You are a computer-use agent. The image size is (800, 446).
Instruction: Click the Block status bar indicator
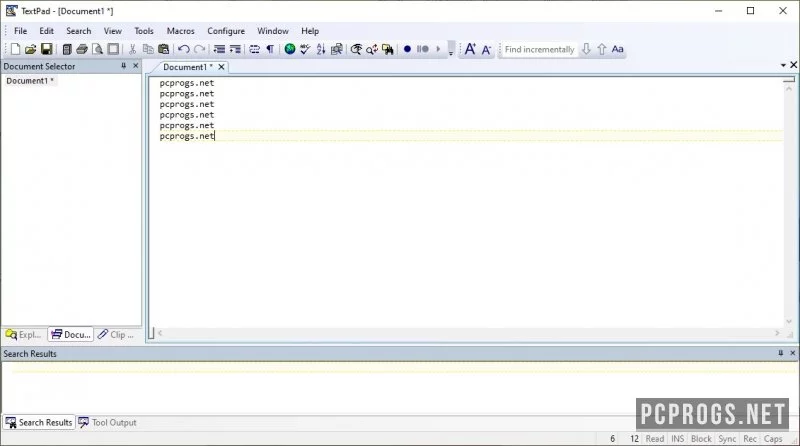click(x=701, y=439)
